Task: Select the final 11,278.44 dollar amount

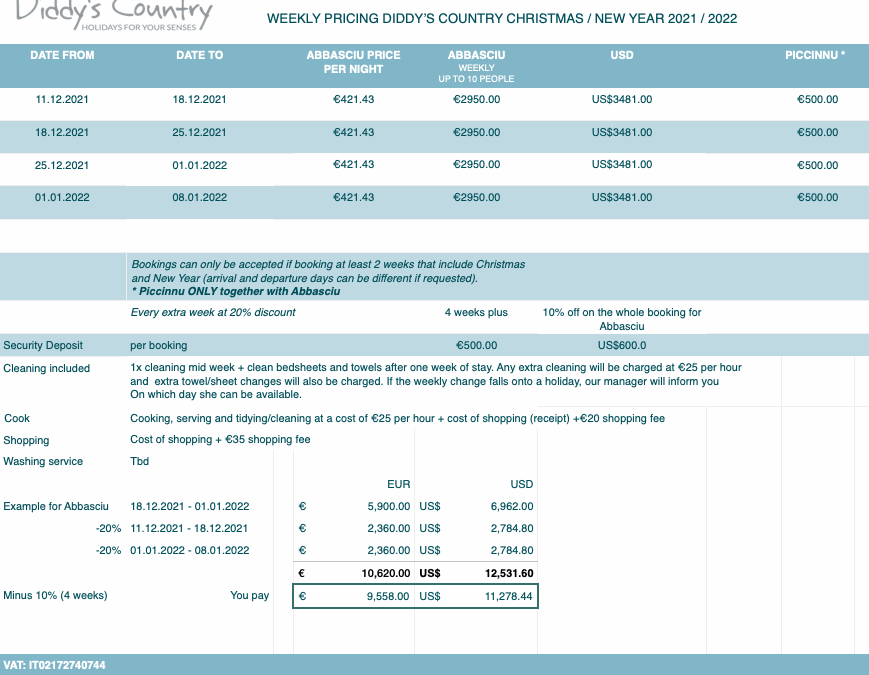Action: pyautogui.click(x=508, y=596)
